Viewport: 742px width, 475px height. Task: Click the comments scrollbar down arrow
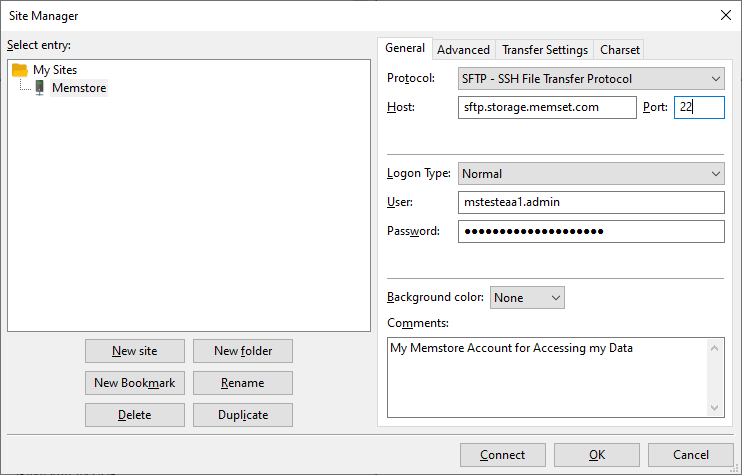click(x=715, y=408)
